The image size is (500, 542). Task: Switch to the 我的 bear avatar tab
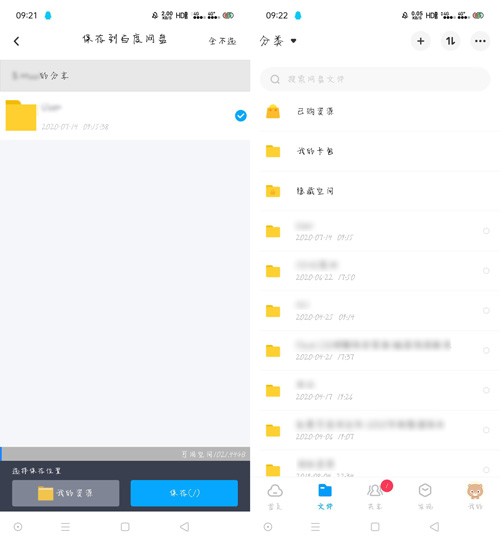click(x=475, y=496)
